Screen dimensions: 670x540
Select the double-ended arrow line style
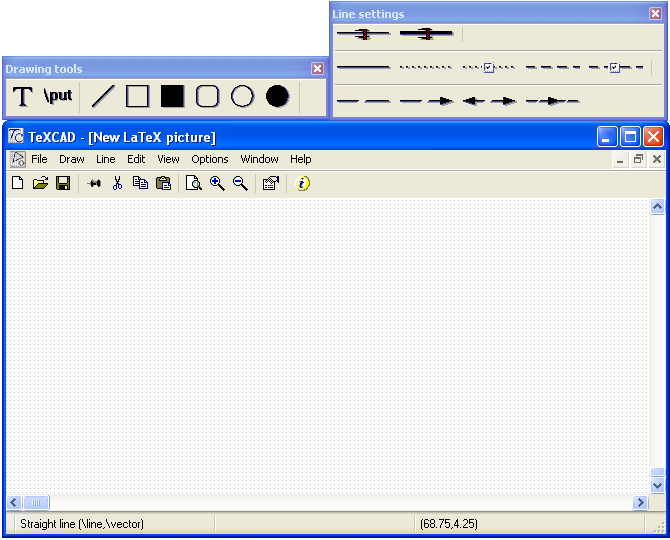click(489, 101)
